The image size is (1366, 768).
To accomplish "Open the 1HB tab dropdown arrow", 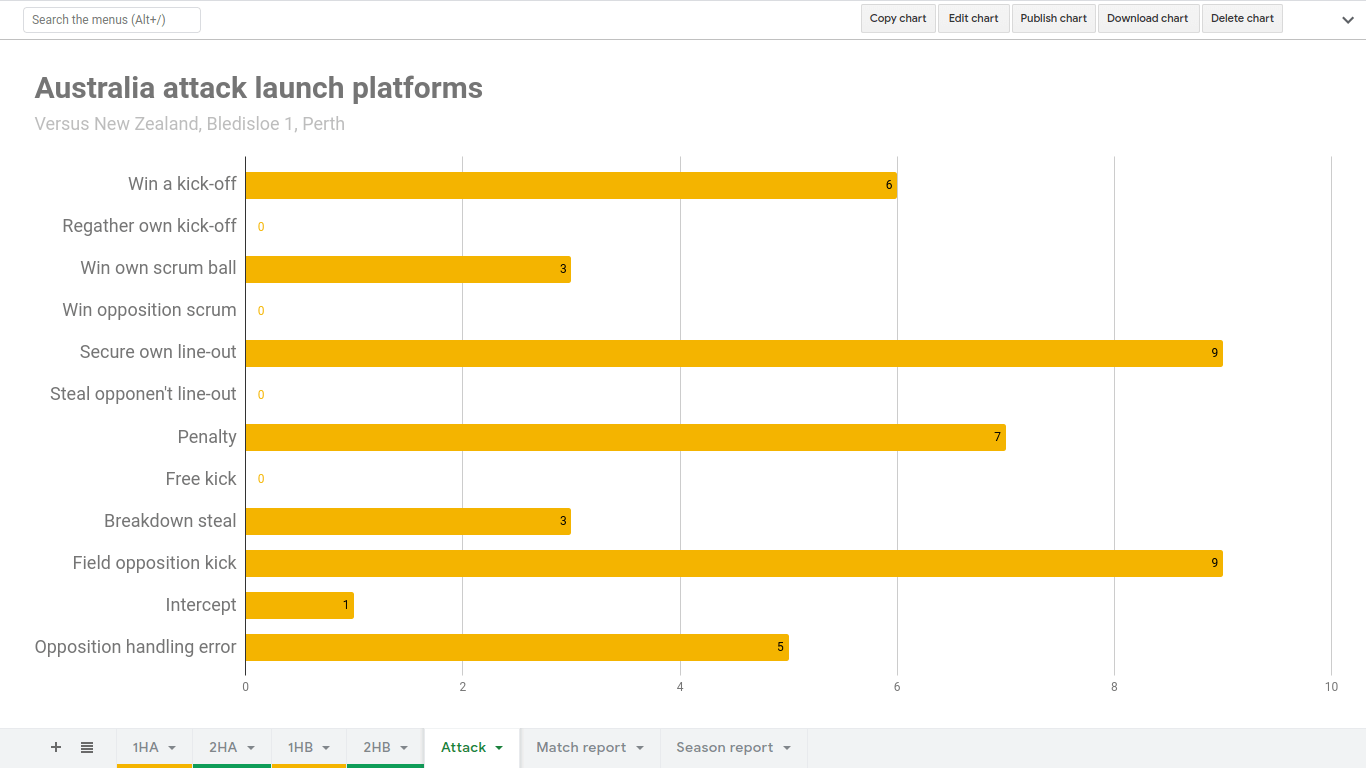I will (x=326, y=748).
